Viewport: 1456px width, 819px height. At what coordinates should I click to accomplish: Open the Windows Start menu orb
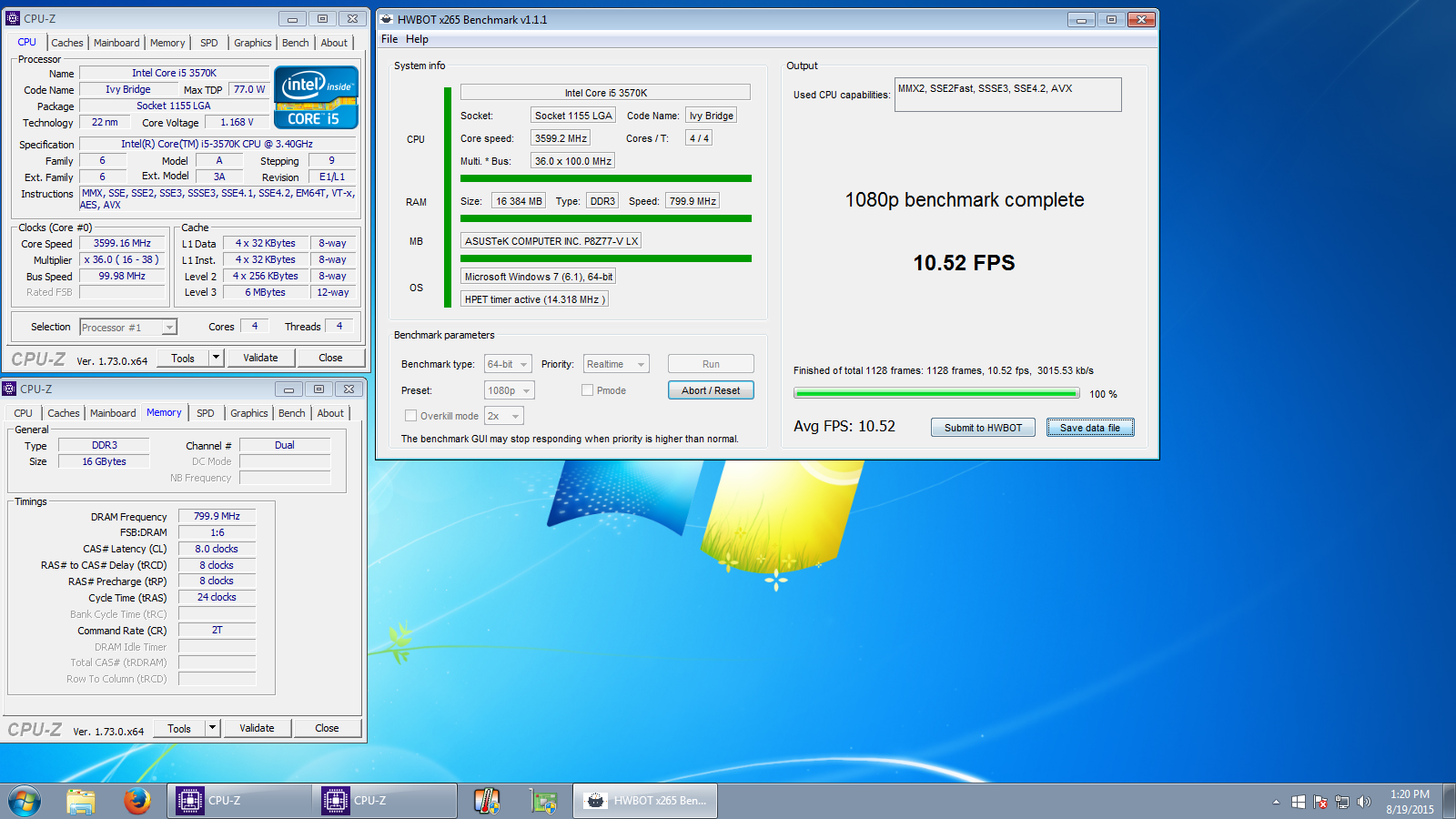click(x=25, y=801)
